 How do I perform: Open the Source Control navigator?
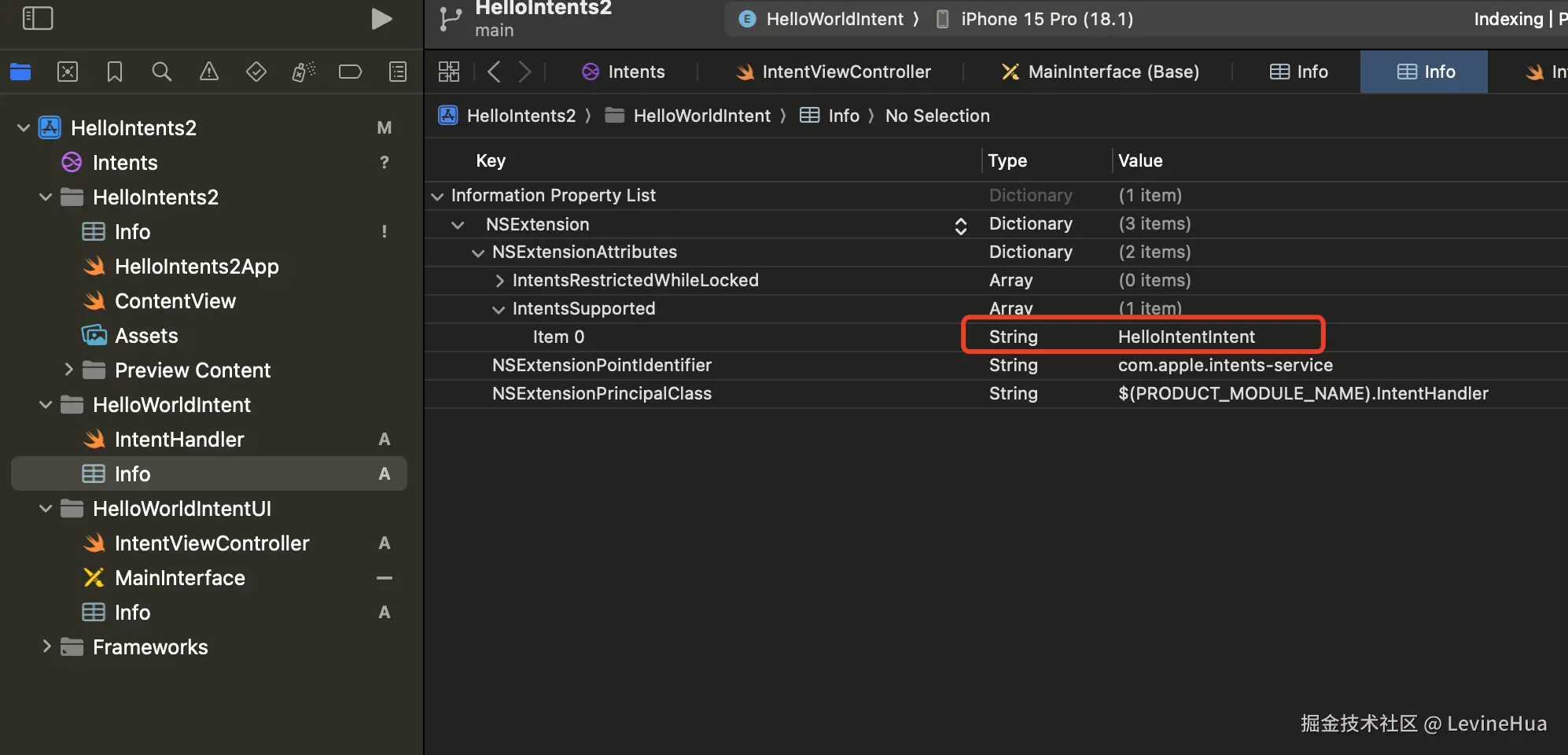68,72
